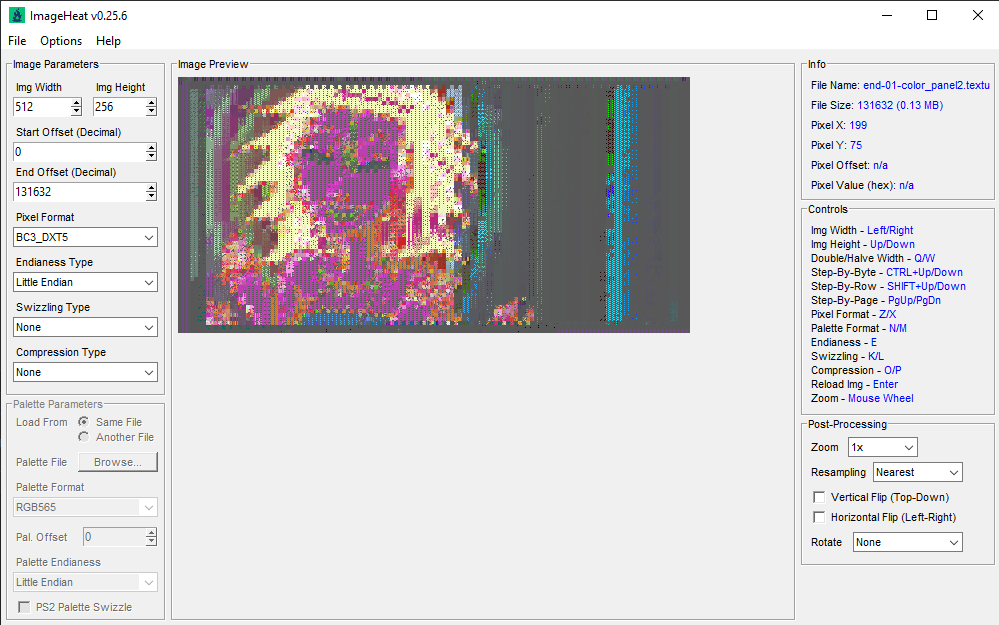
Task: Open the Swizzling Type dropdown
Action: 85,327
